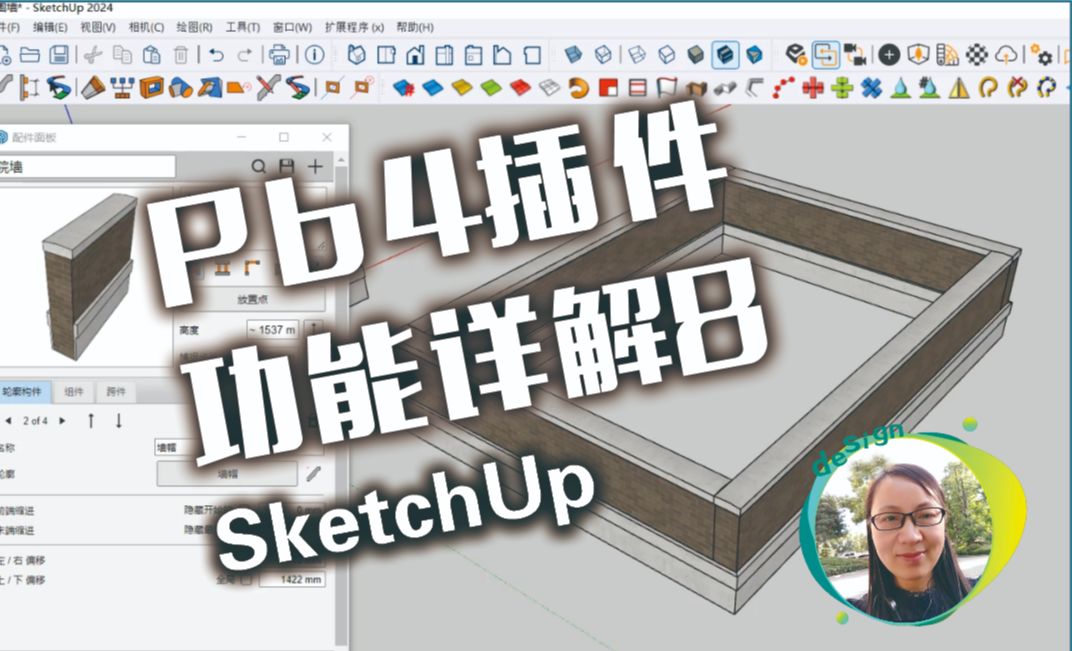Redo using the redo arrow icon
The image size is (1072, 651).
point(243,56)
